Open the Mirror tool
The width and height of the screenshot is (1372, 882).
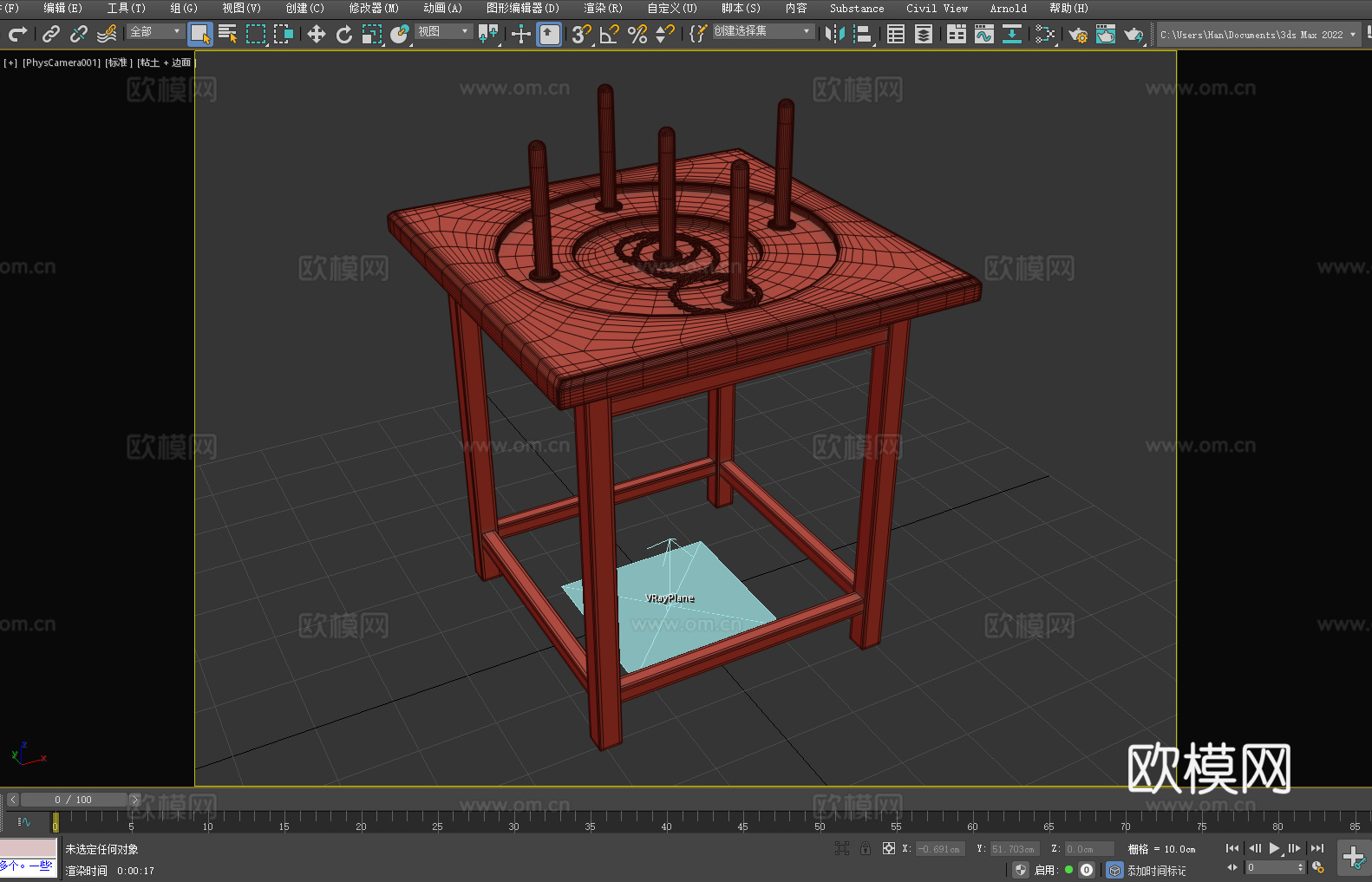click(834, 35)
